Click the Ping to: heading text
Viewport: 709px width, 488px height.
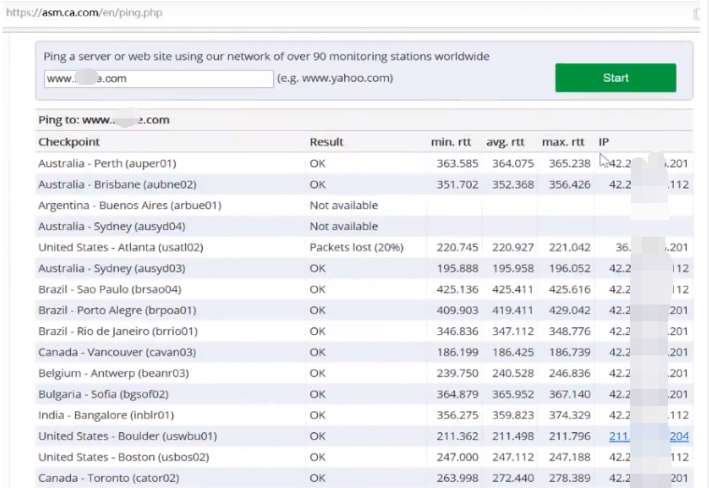(104, 120)
